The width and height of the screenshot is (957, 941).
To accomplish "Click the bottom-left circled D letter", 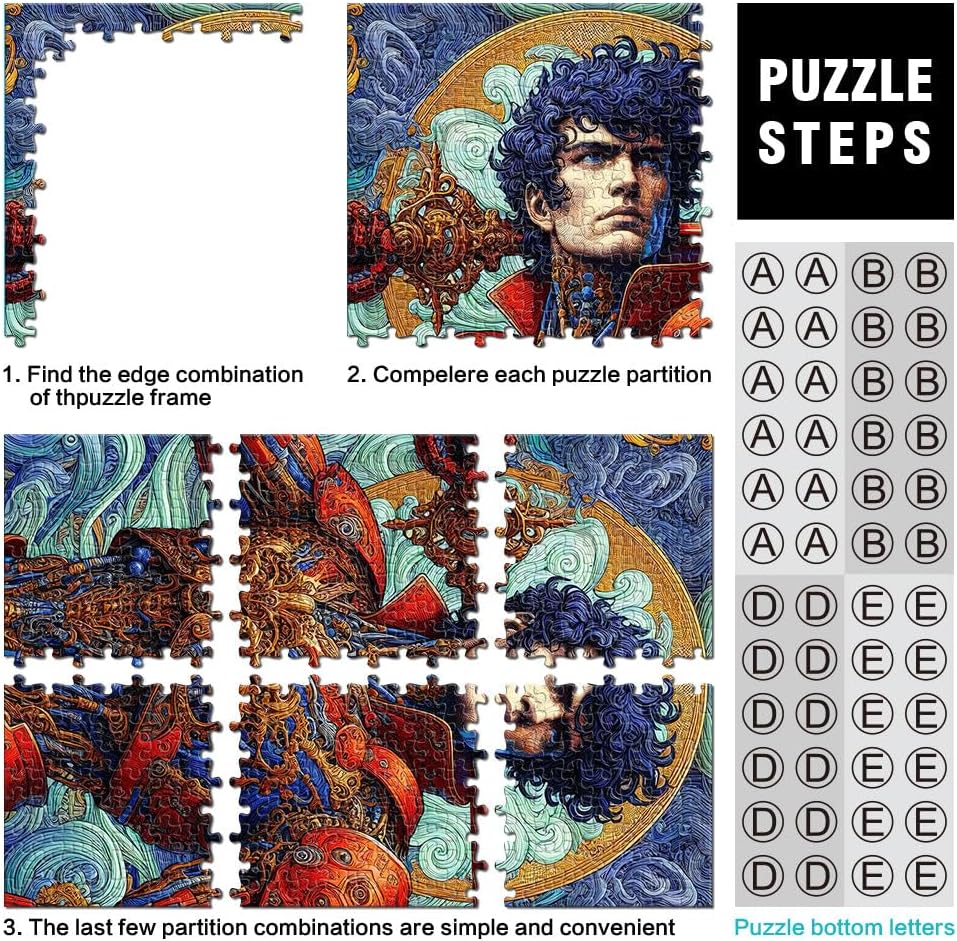I will [x=763, y=876].
